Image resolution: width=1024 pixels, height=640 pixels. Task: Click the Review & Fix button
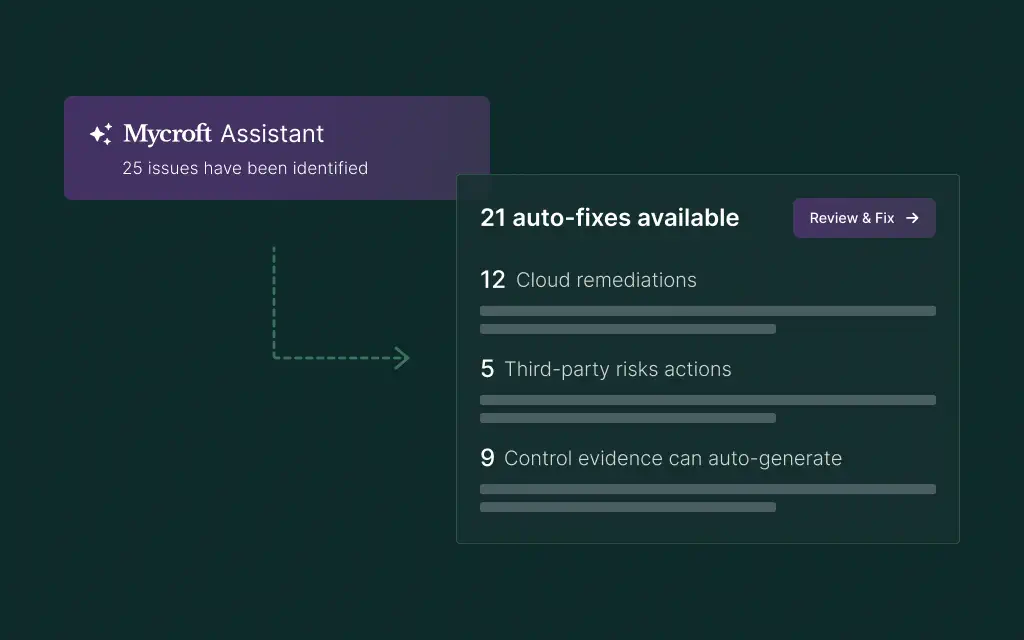[864, 218]
